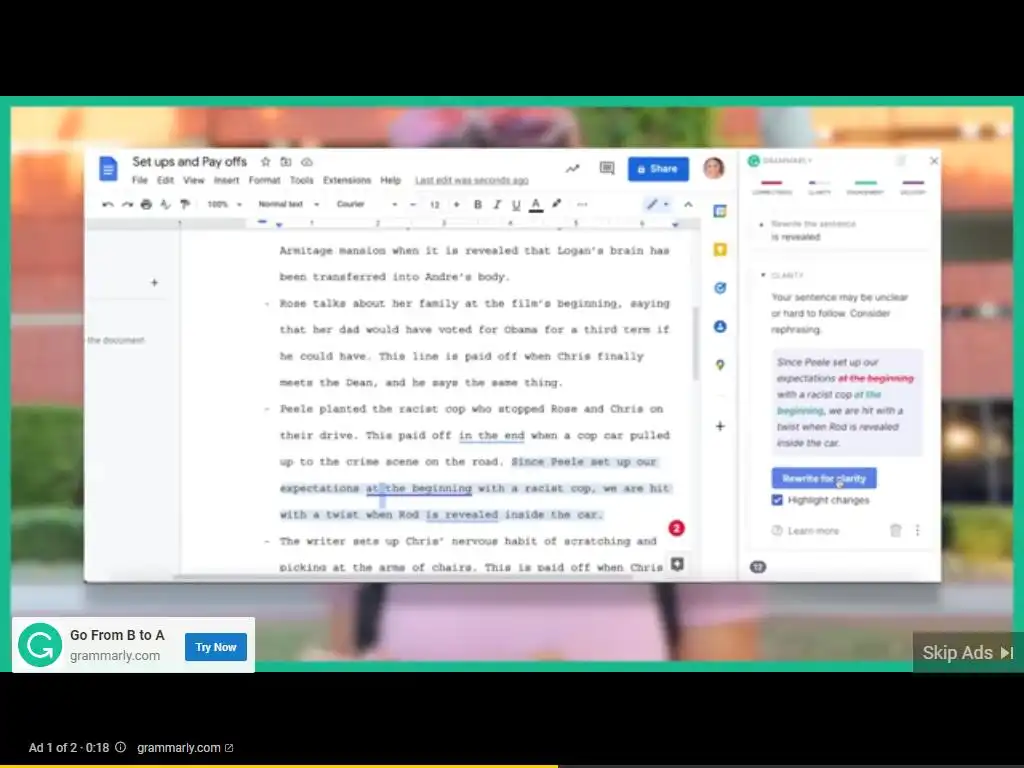Open the activity dashboard trend icon

point(573,168)
